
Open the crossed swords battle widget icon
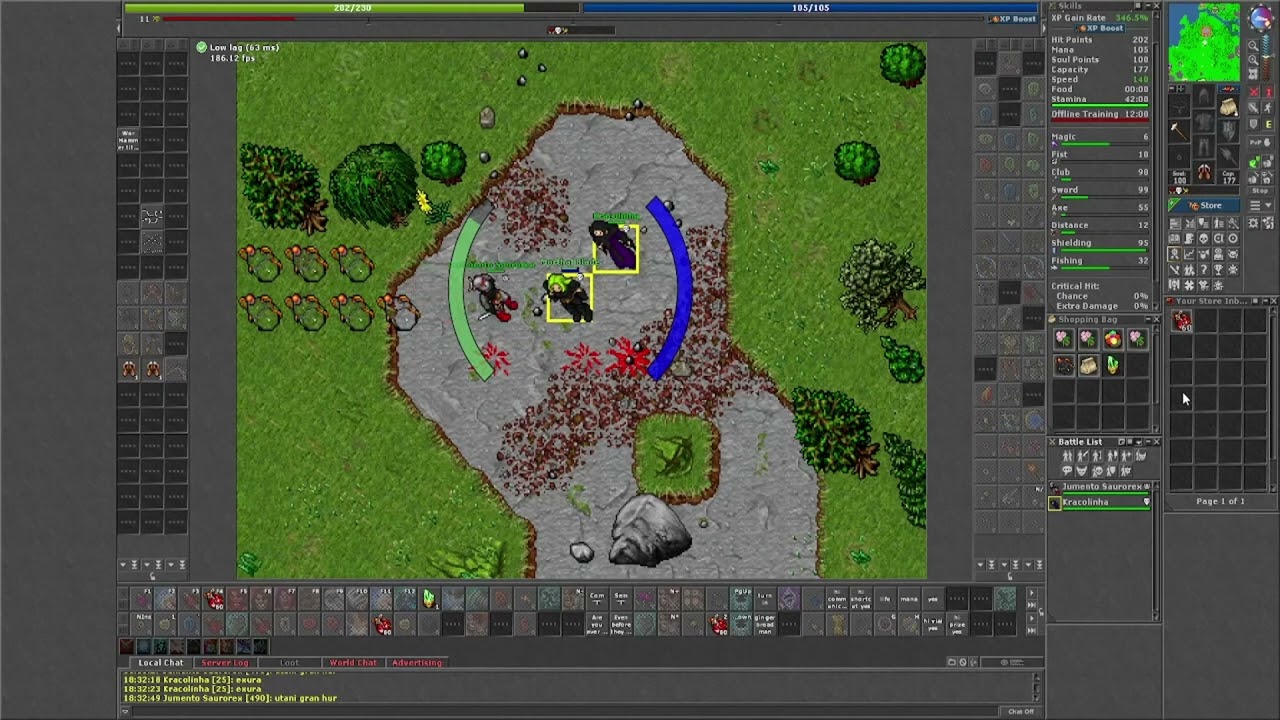1189,223
